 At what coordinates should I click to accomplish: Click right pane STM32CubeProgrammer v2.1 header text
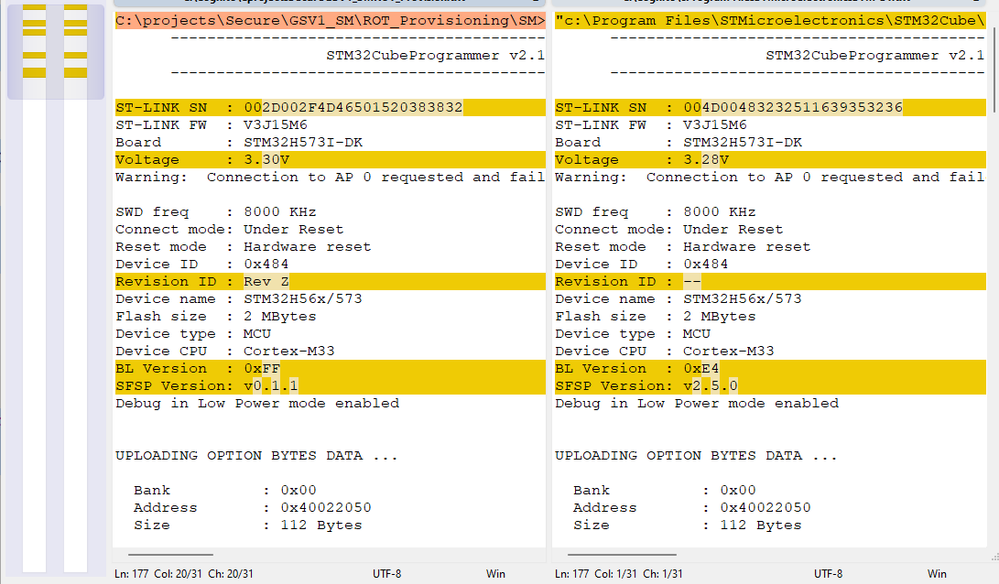875,55
